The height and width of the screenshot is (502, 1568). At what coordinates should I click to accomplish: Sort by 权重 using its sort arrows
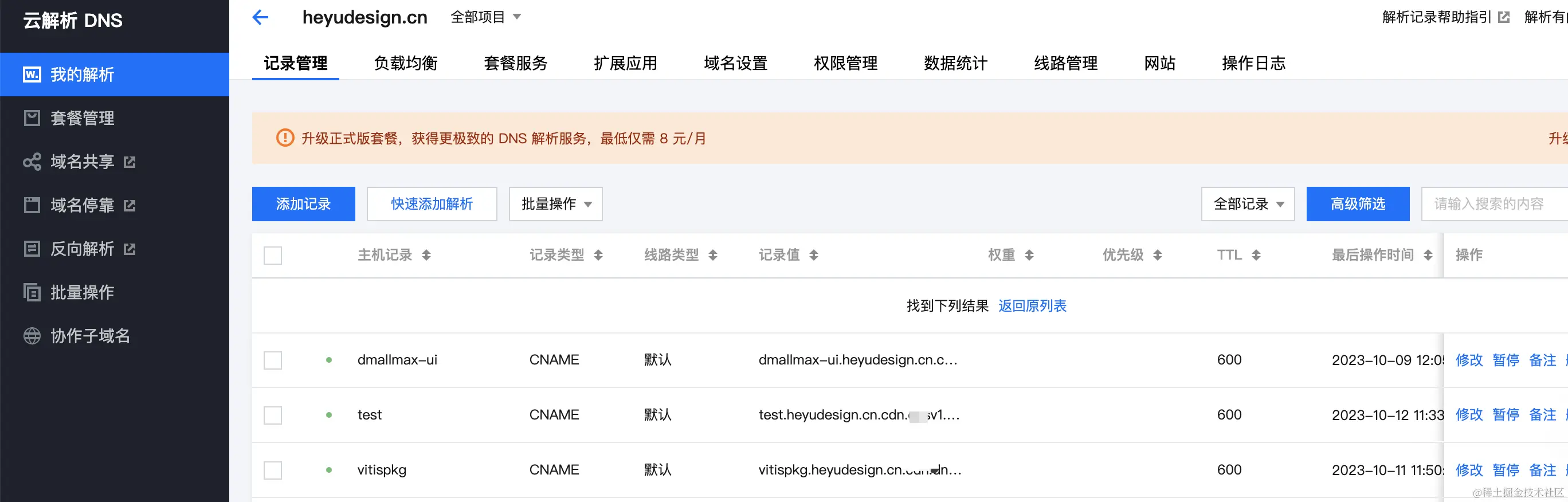click(x=1029, y=255)
